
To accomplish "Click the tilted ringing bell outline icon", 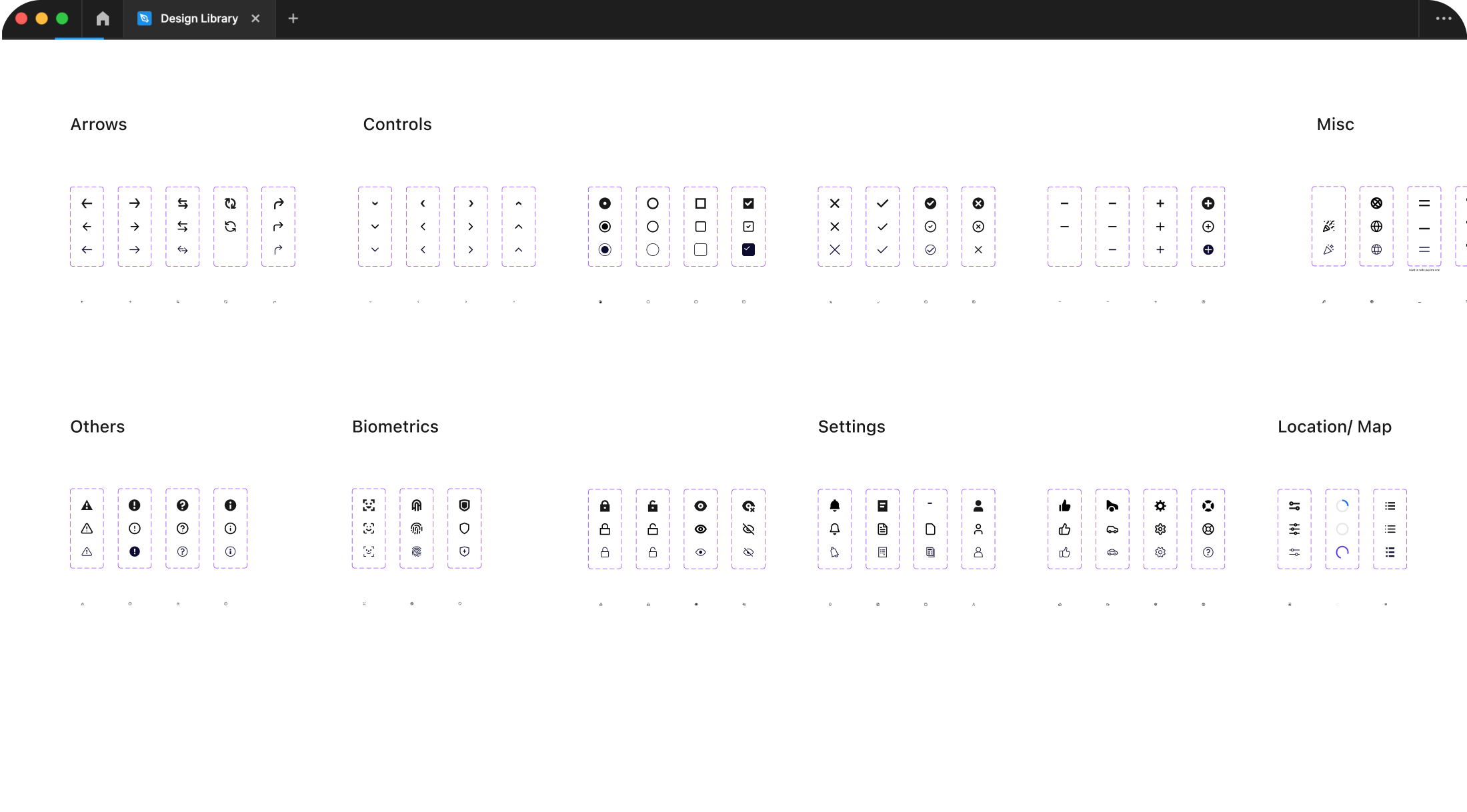I will tap(834, 552).
